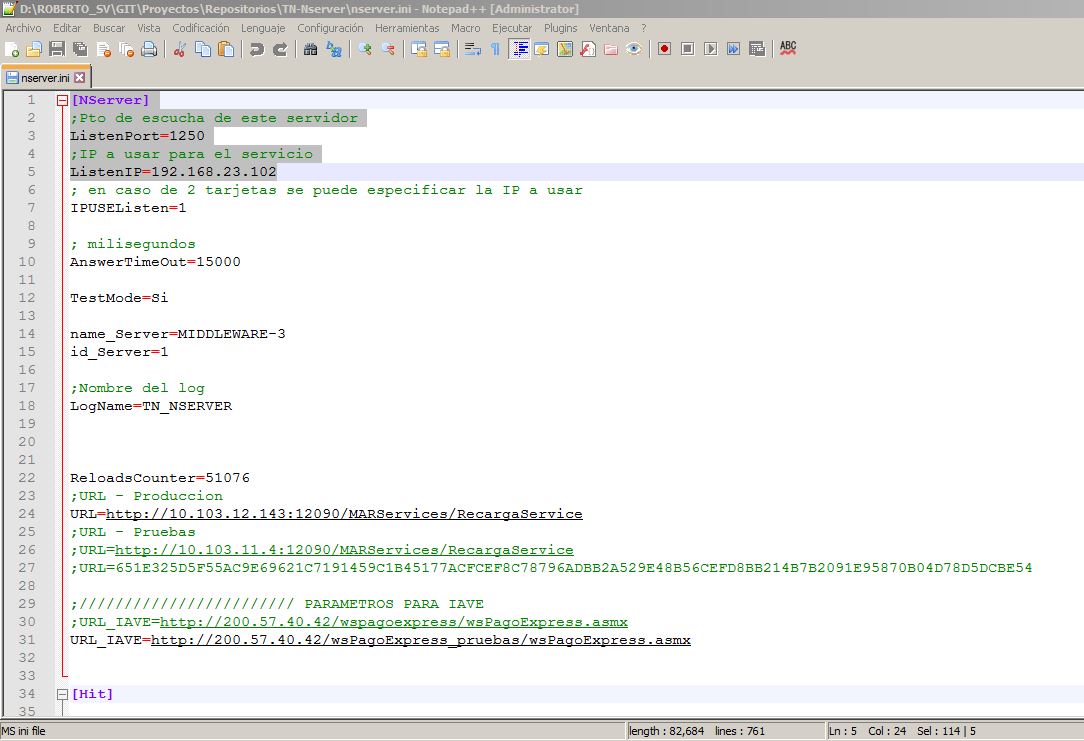1084x741 pixels.
Task: Open the ? help menu
Action: point(644,28)
